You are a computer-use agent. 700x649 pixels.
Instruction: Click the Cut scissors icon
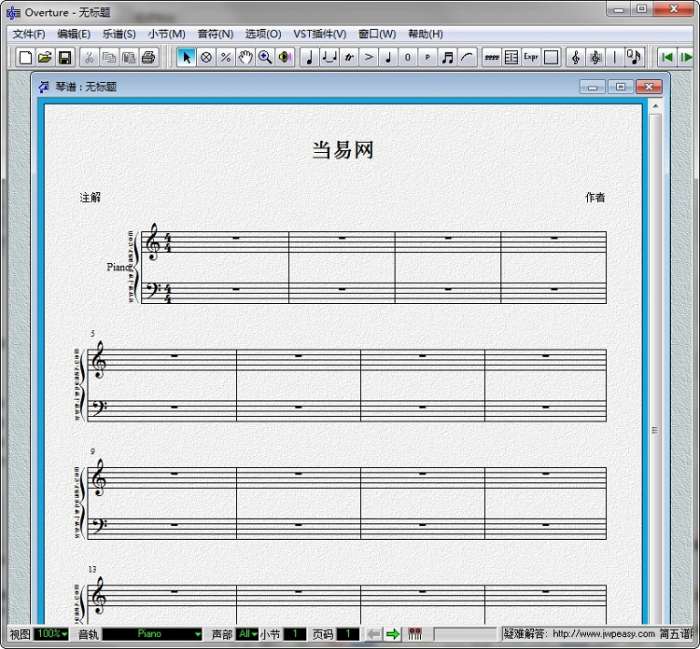[x=89, y=58]
